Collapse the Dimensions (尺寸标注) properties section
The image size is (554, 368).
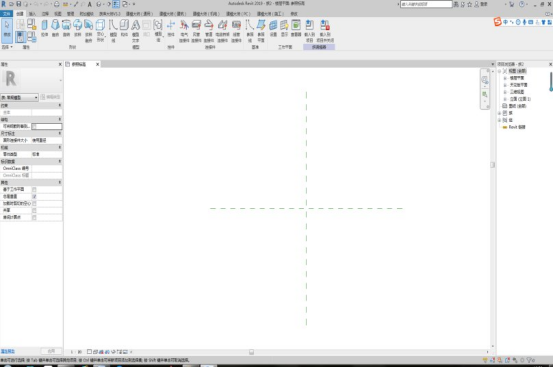(x=59, y=133)
